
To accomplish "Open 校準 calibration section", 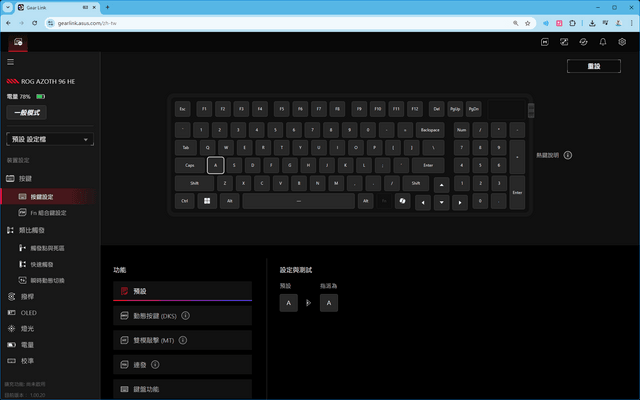I will tap(27, 361).
